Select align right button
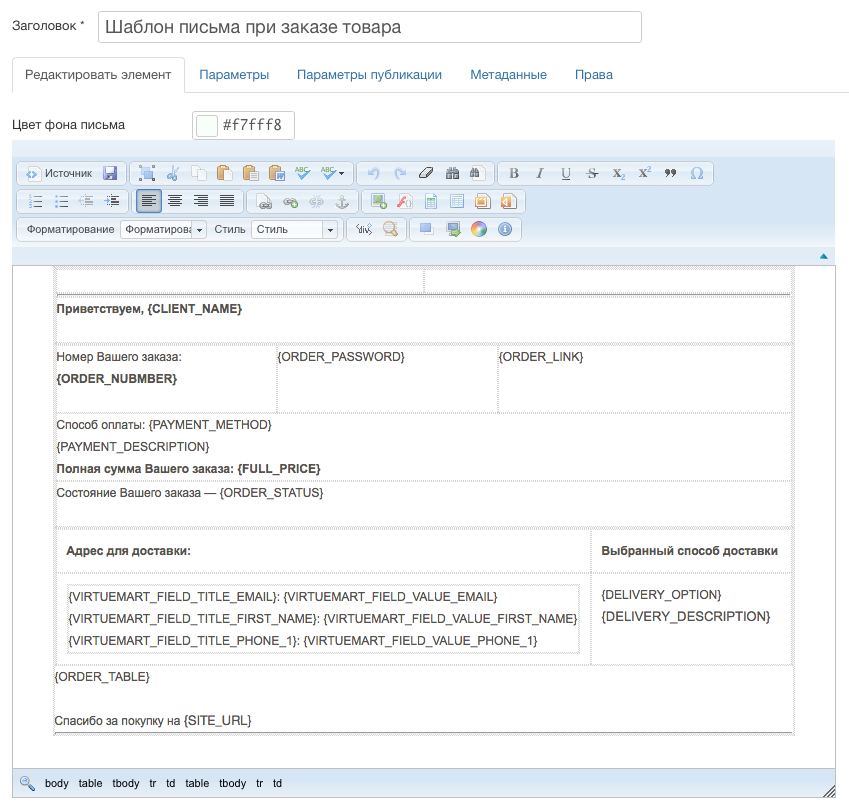Image resolution: width=849 pixels, height=809 pixels. [201, 201]
